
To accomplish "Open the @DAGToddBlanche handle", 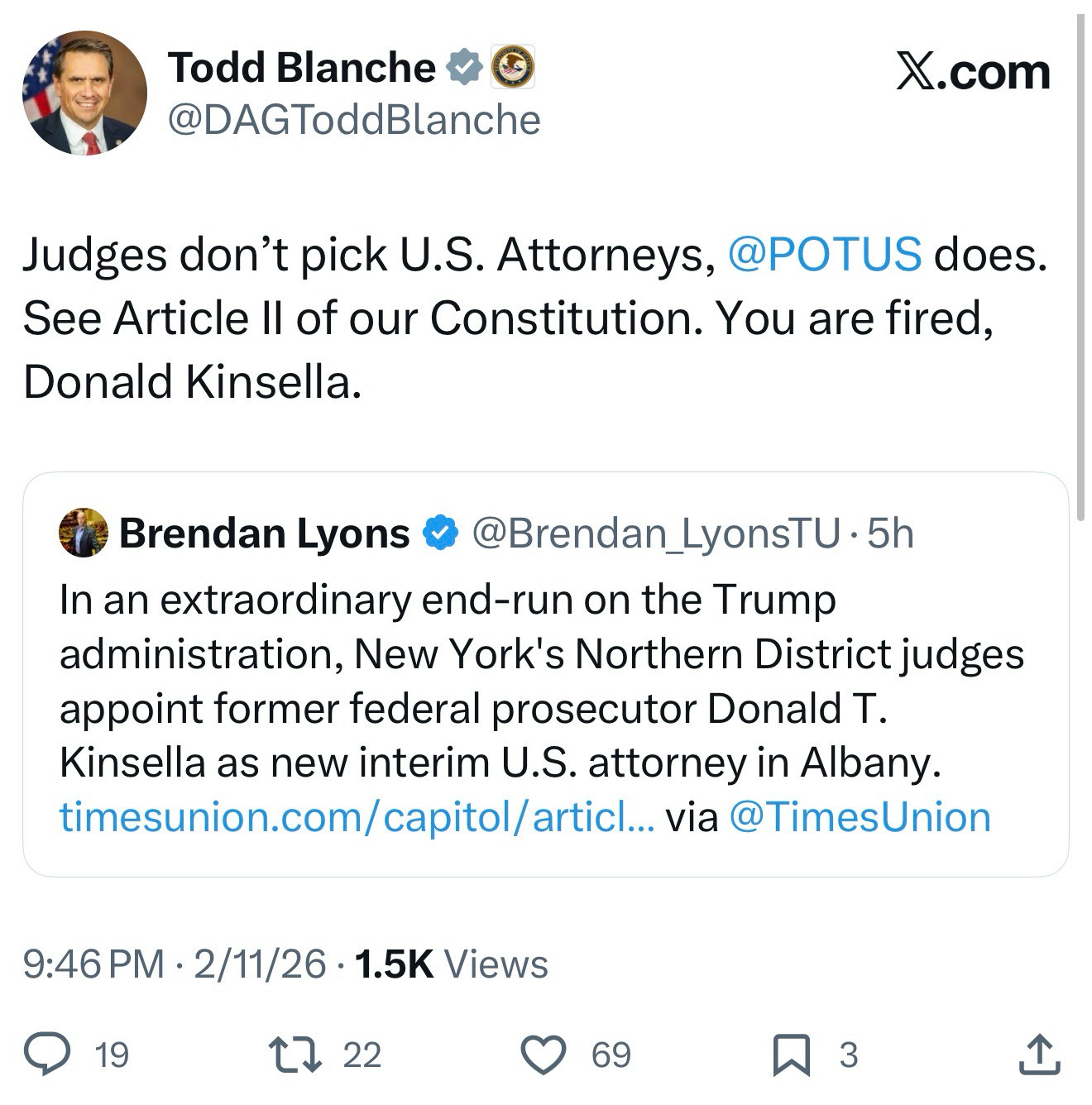I will [x=354, y=120].
